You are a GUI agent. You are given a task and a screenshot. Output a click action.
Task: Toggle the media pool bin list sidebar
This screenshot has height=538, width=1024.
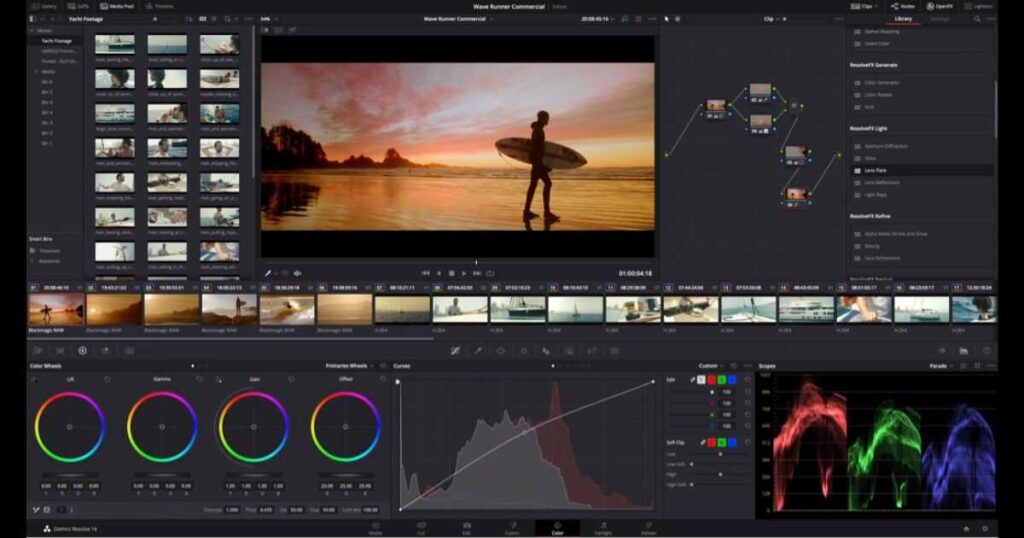click(x=33, y=19)
